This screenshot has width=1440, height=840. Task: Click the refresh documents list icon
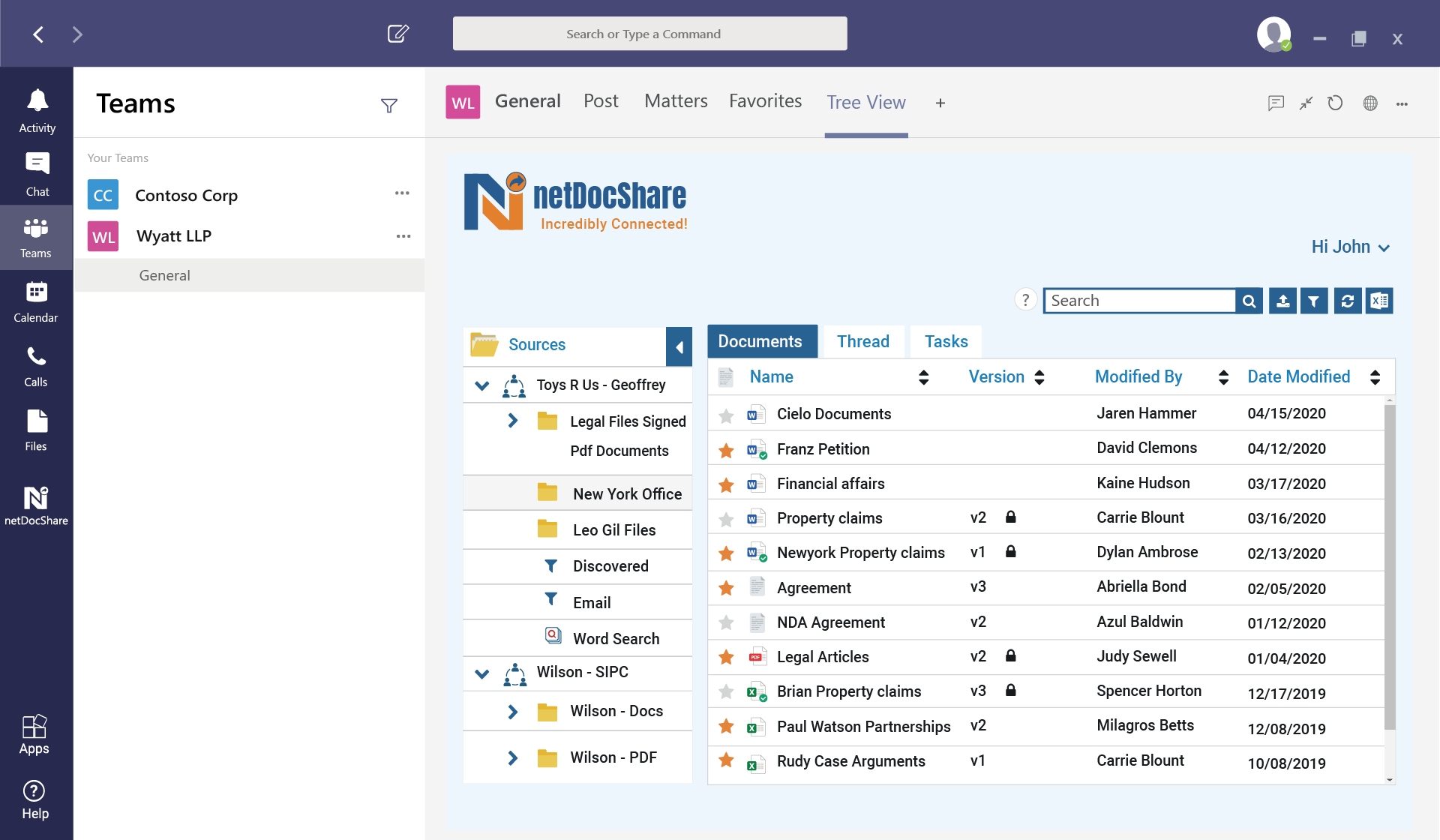point(1348,301)
